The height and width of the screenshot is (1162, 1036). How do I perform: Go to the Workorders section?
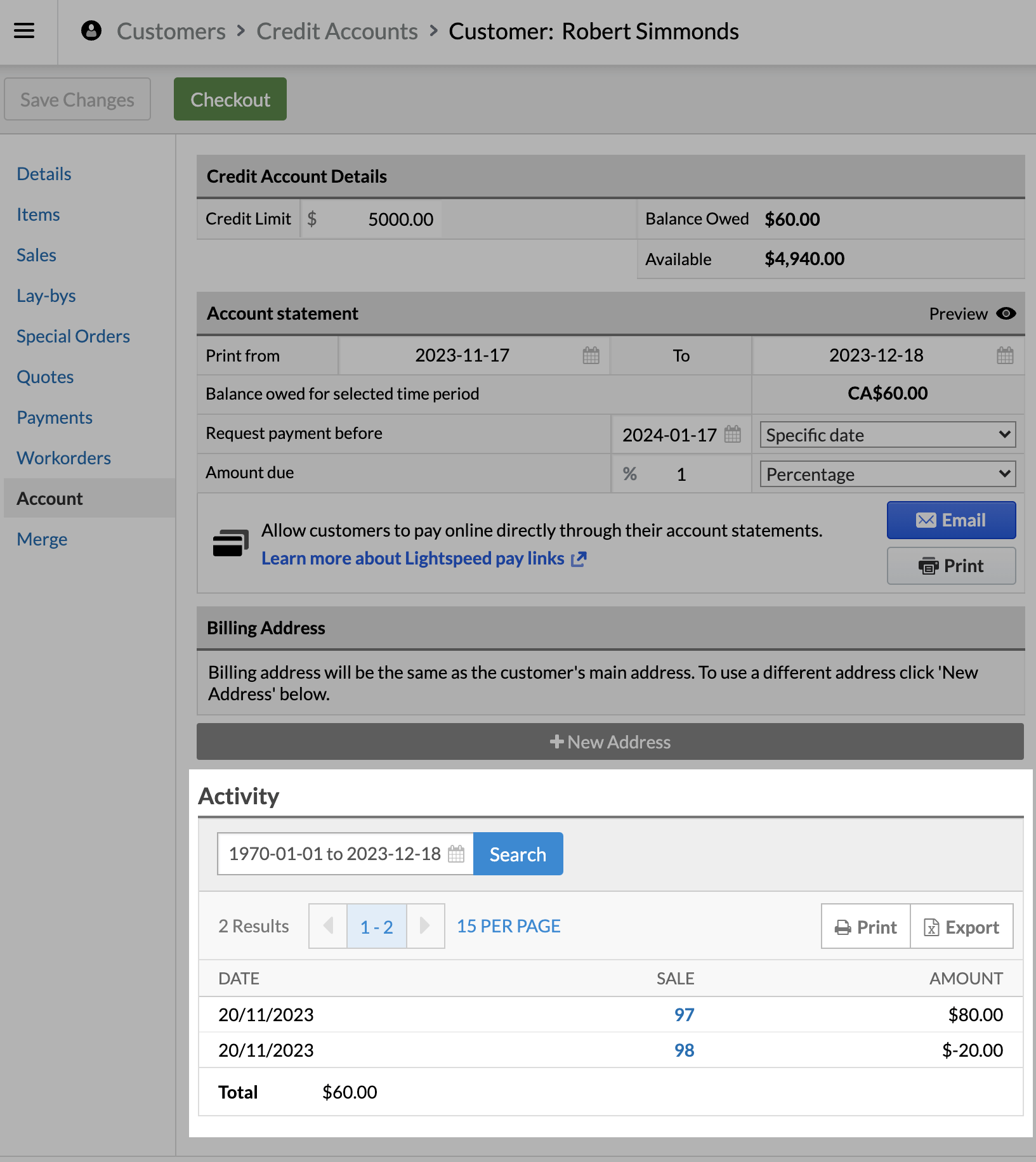click(63, 458)
